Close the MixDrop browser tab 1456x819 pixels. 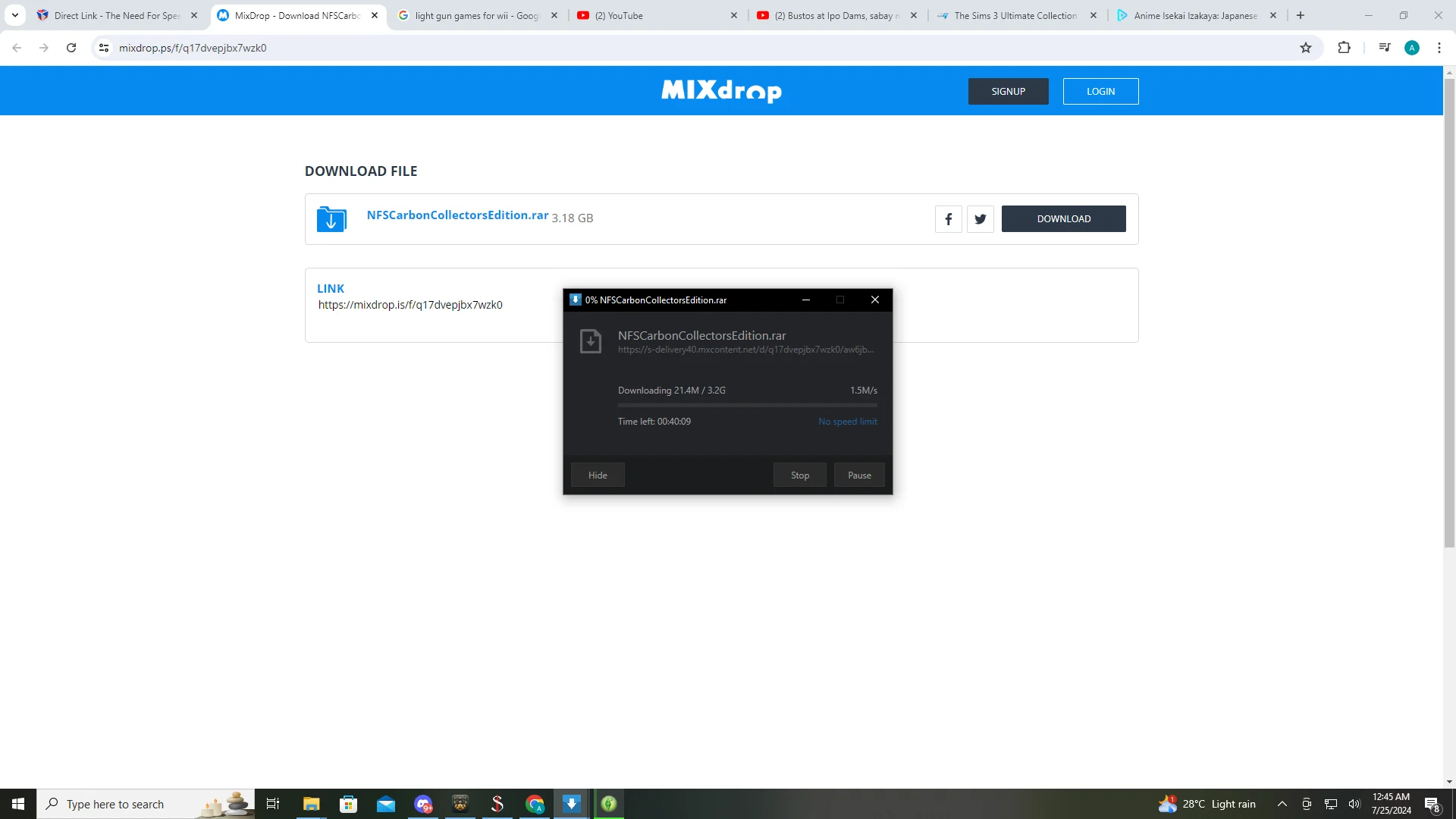click(x=375, y=15)
